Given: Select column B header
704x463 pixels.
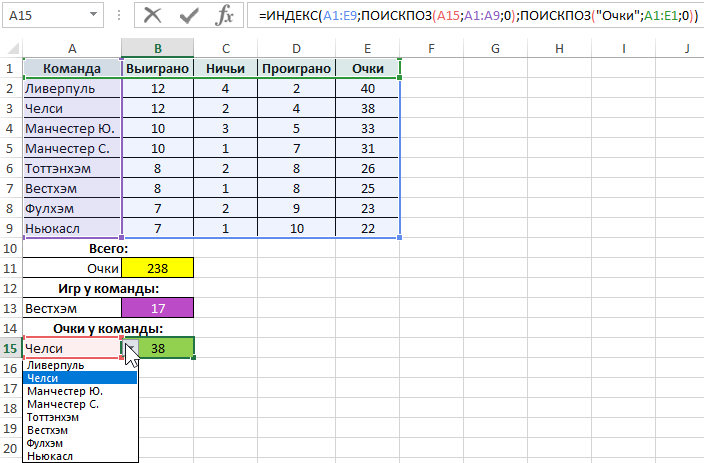Looking at the screenshot, I should pyautogui.click(x=158, y=48).
